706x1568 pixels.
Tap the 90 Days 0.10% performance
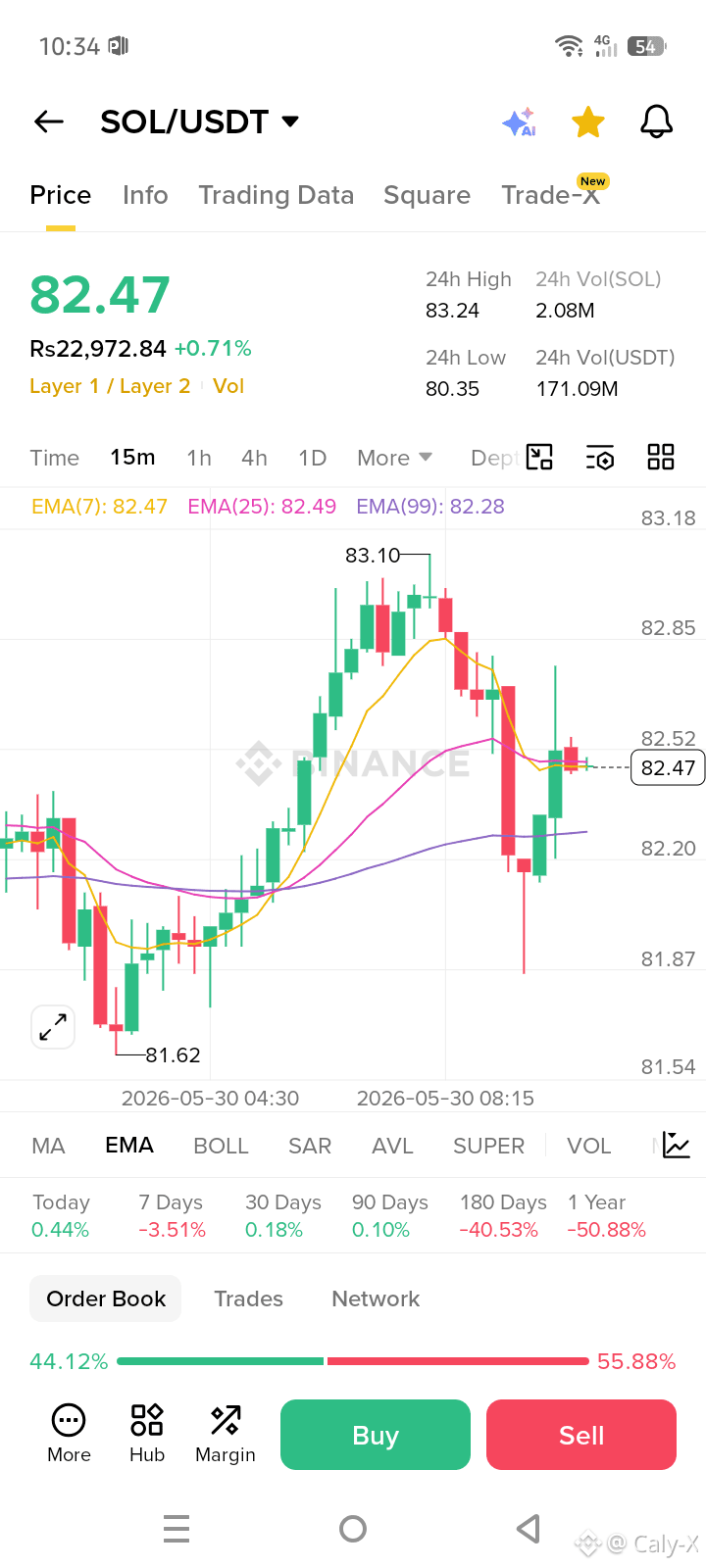(389, 1216)
